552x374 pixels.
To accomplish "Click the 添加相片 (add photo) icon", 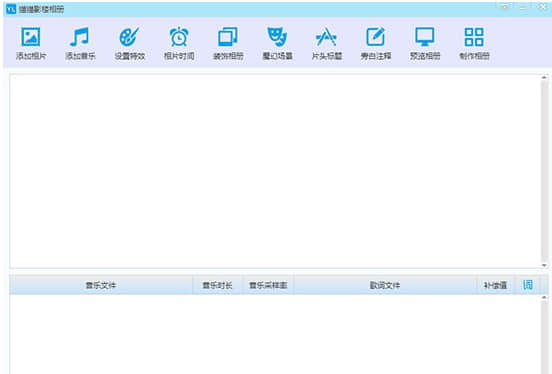I will [x=31, y=37].
